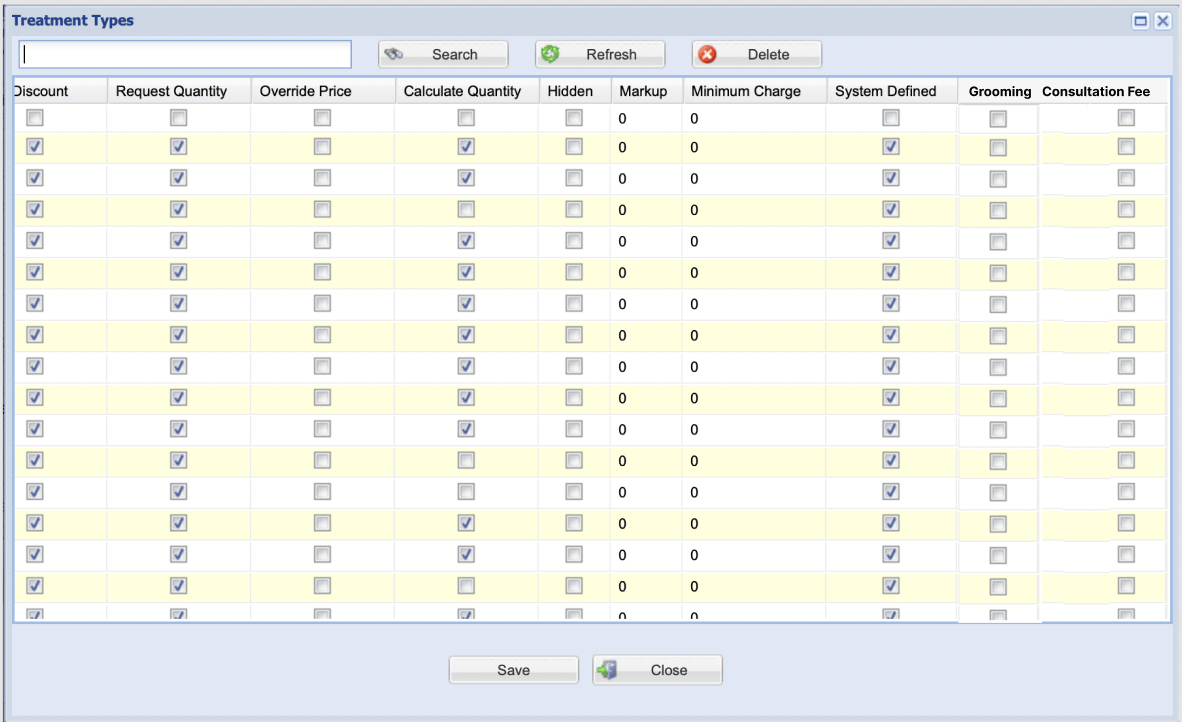Click the Minimum Charge column header

click(755, 91)
